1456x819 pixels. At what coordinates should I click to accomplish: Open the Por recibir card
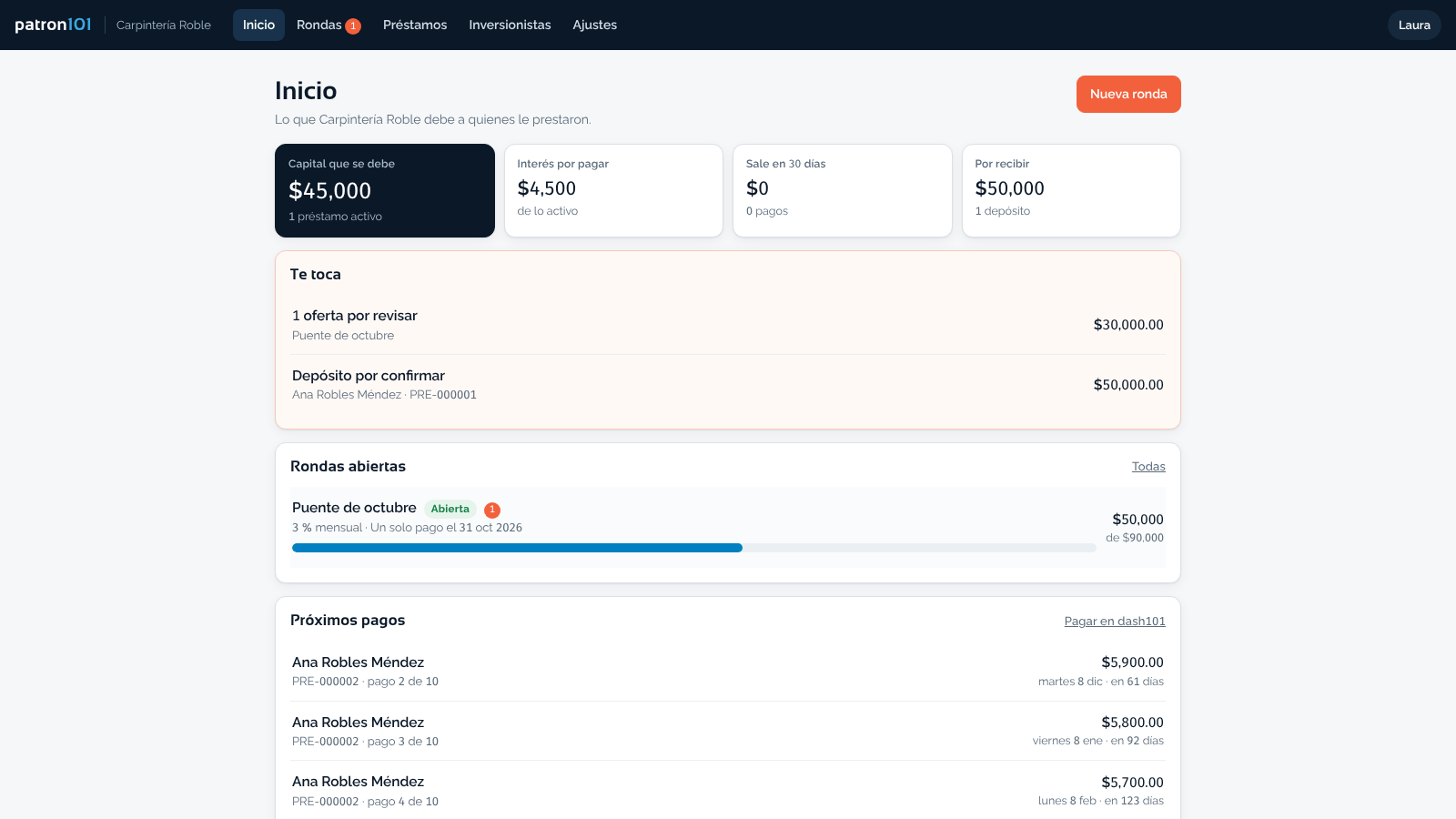point(1071,190)
